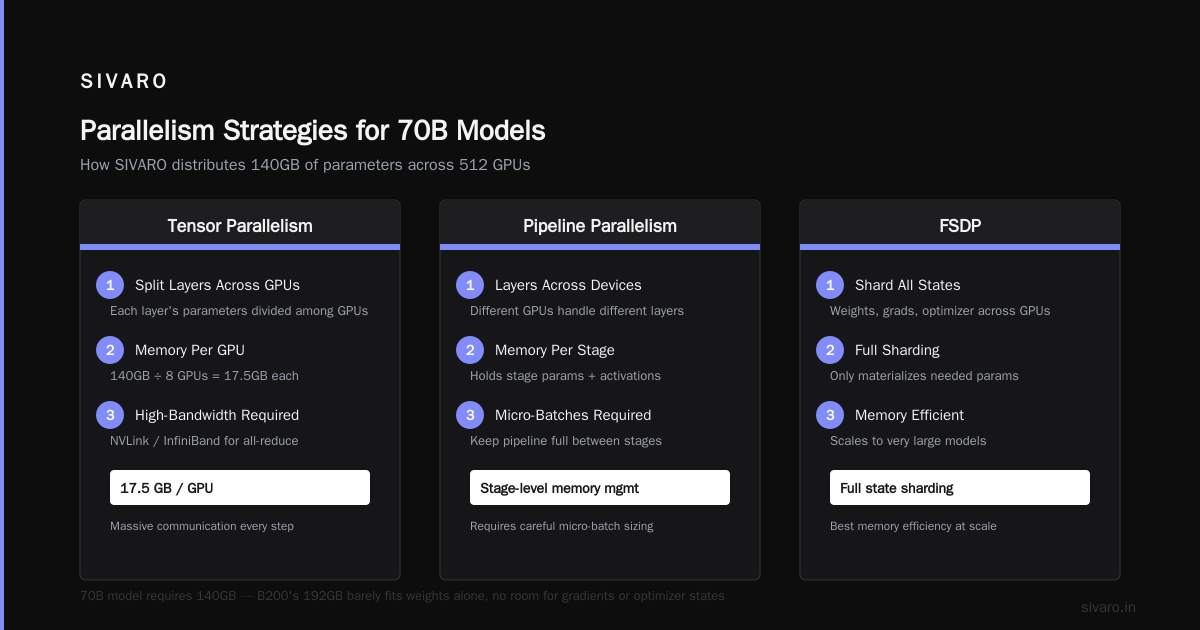Click the Full state sharding box

click(960, 488)
